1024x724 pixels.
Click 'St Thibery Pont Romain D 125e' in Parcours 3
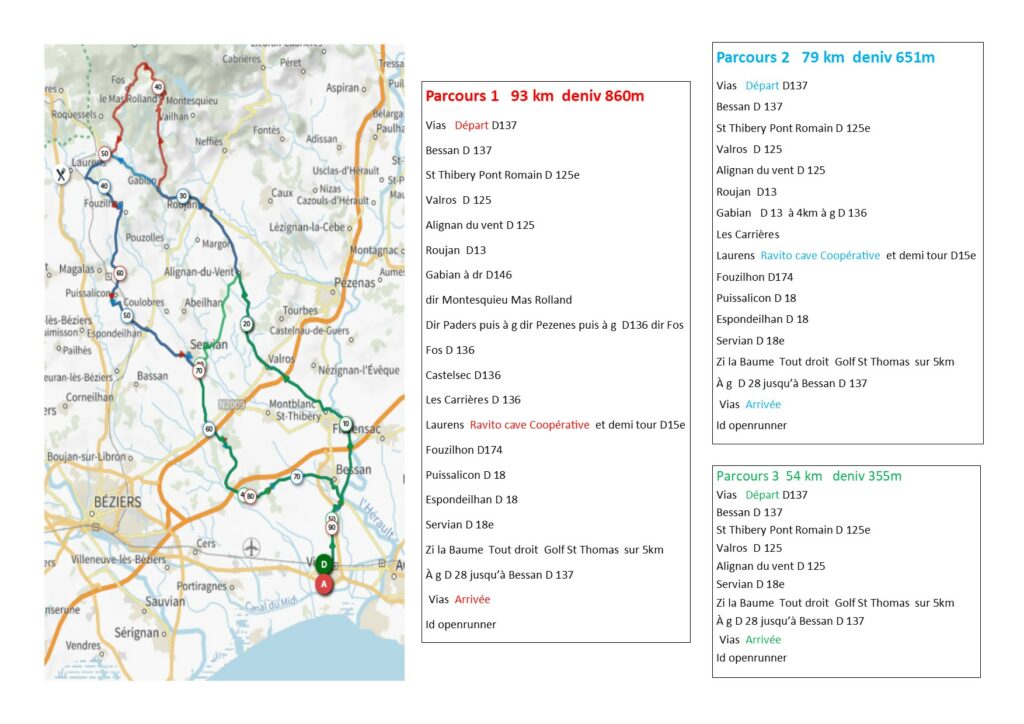pos(793,530)
